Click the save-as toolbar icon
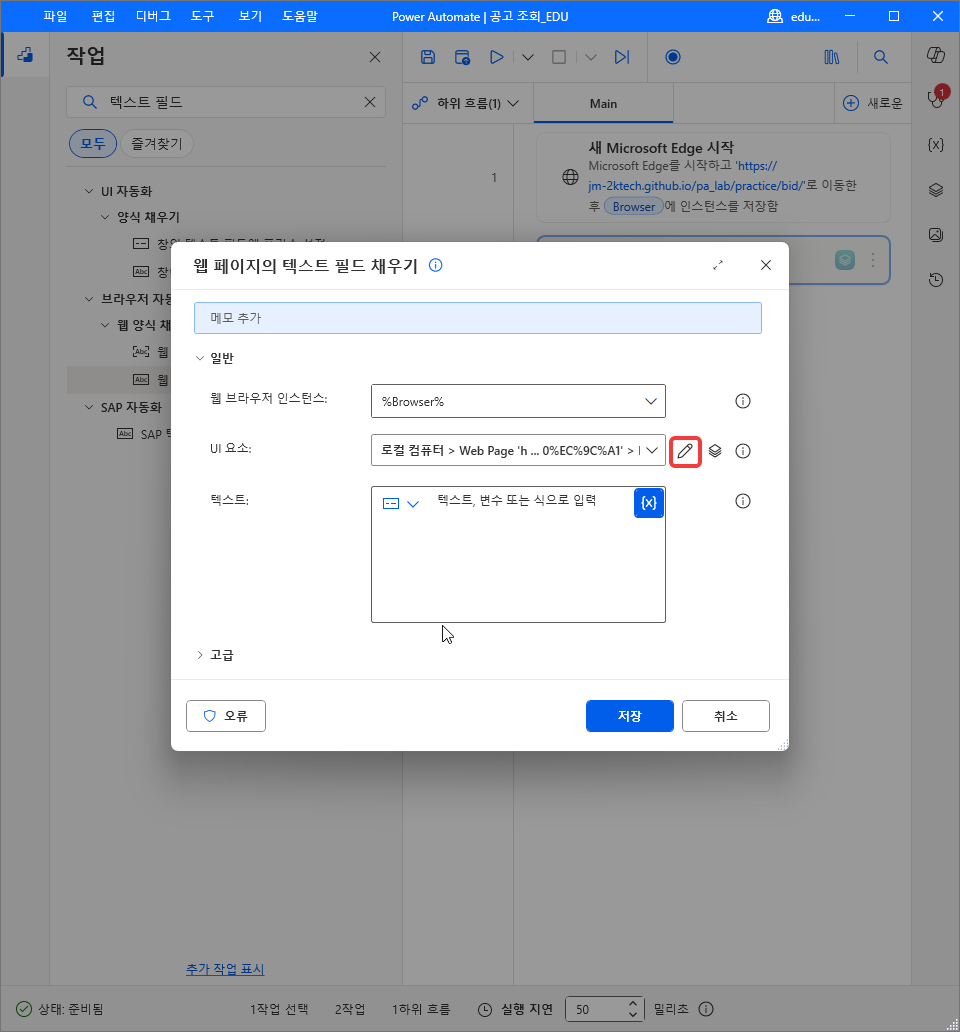 (463, 57)
